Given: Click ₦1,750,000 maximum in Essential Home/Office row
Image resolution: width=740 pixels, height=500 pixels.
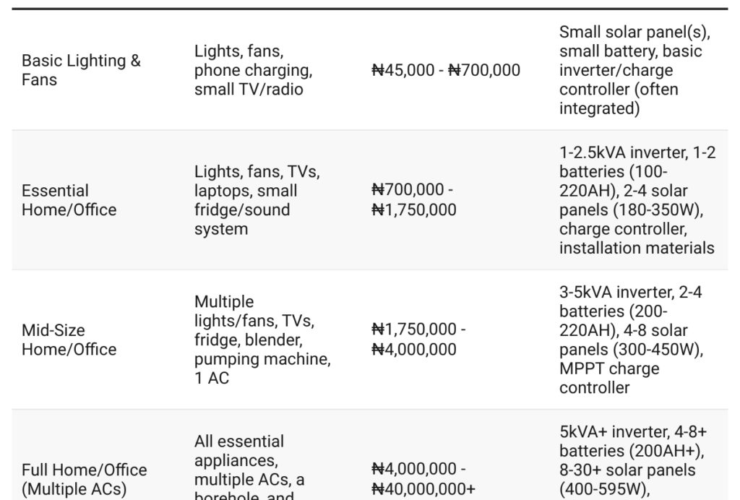Looking at the screenshot, I should (413, 210).
